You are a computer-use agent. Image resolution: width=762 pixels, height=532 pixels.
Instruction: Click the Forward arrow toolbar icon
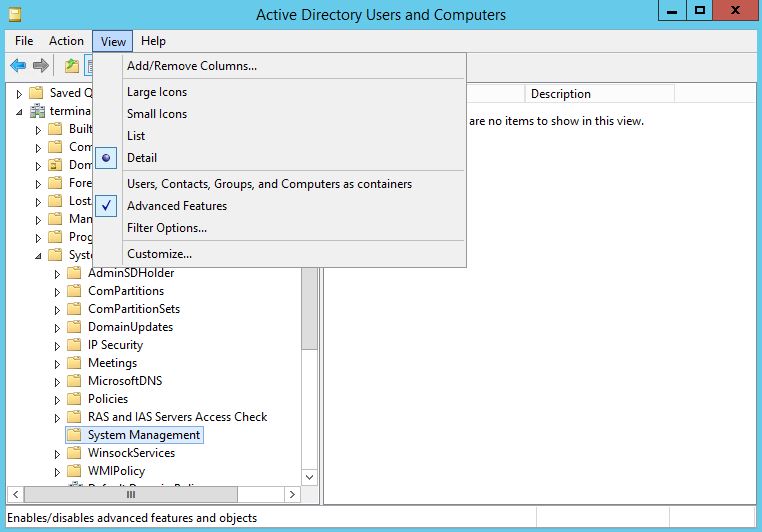coord(41,65)
